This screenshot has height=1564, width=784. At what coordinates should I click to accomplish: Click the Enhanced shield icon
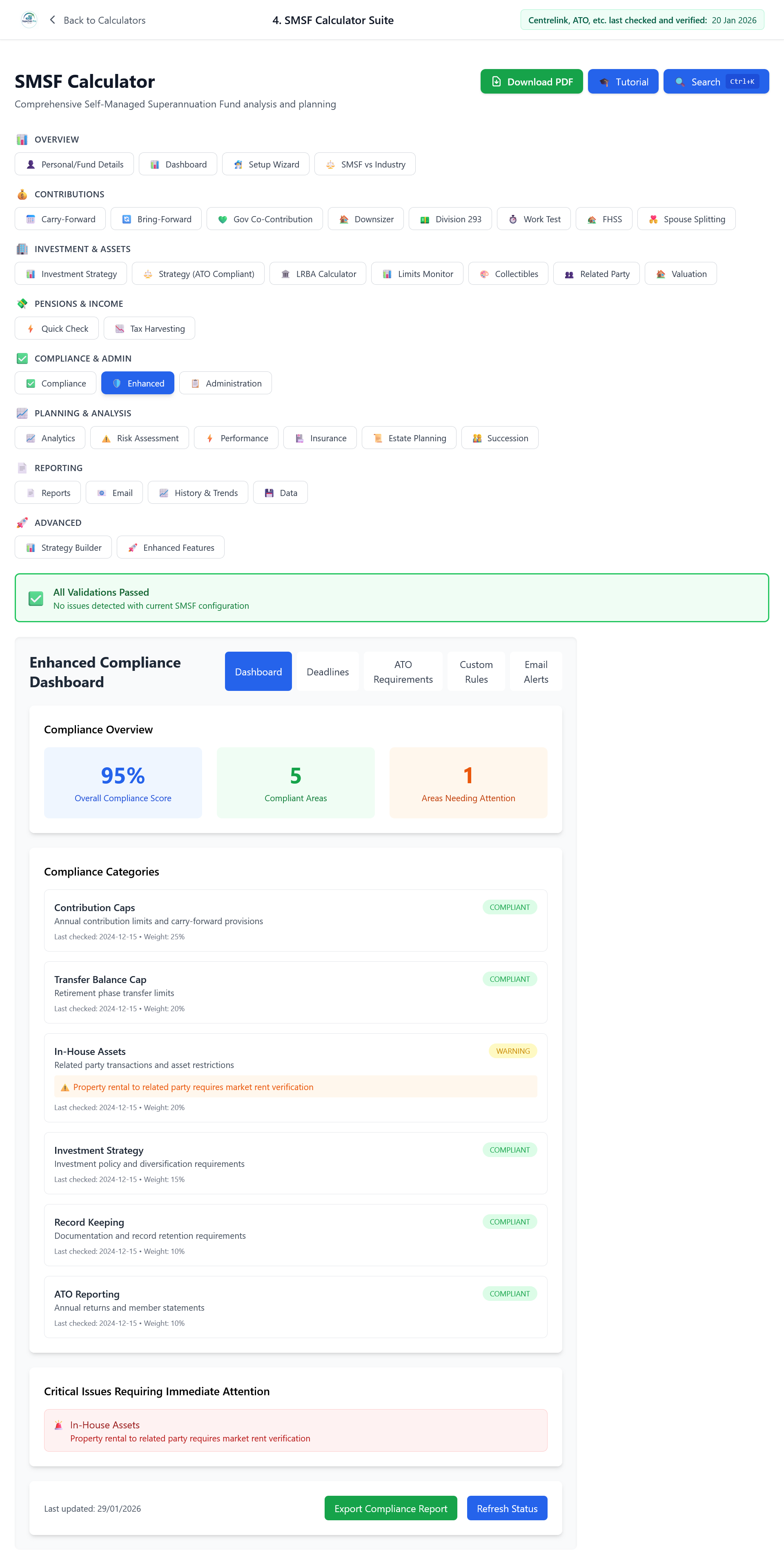[x=117, y=384]
